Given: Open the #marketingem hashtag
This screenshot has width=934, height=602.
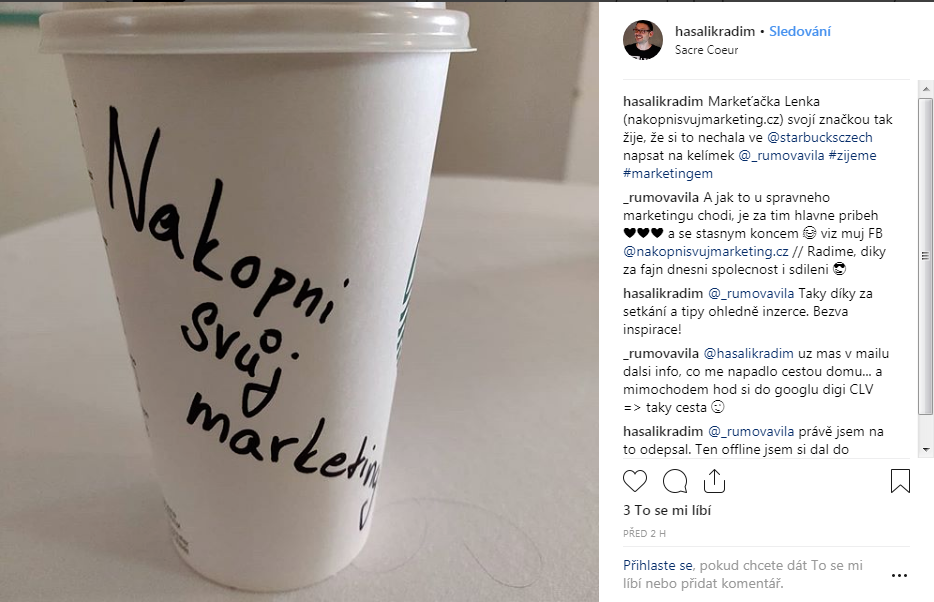Looking at the screenshot, I should pyautogui.click(x=668, y=174).
